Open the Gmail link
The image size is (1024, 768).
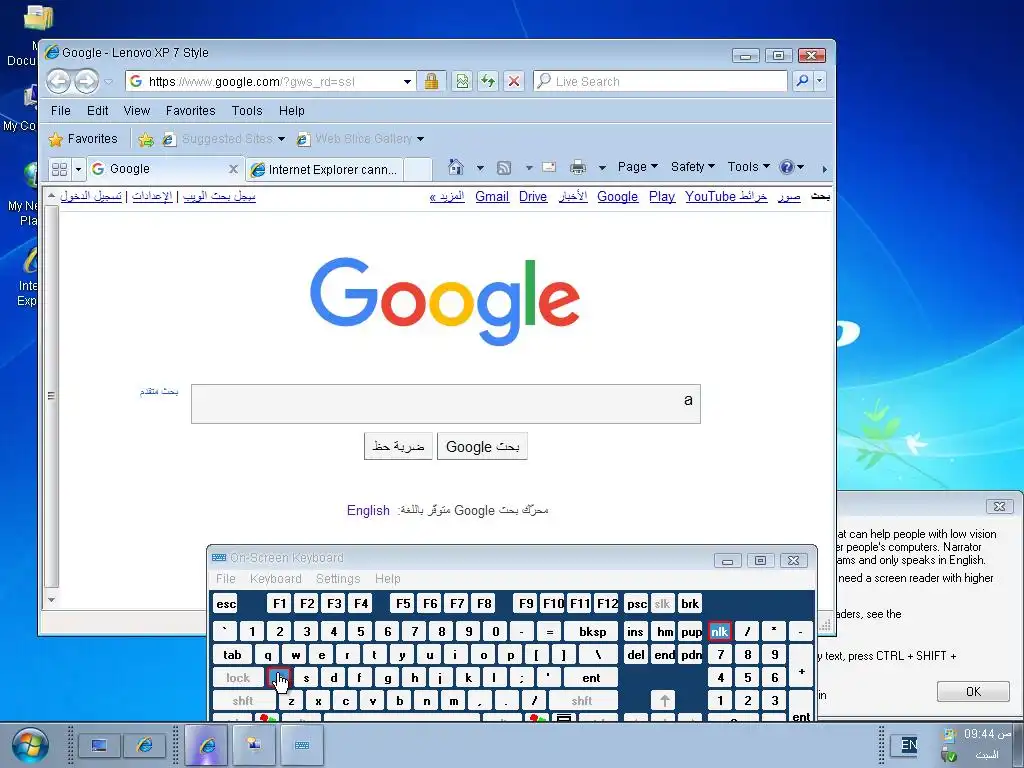point(492,197)
